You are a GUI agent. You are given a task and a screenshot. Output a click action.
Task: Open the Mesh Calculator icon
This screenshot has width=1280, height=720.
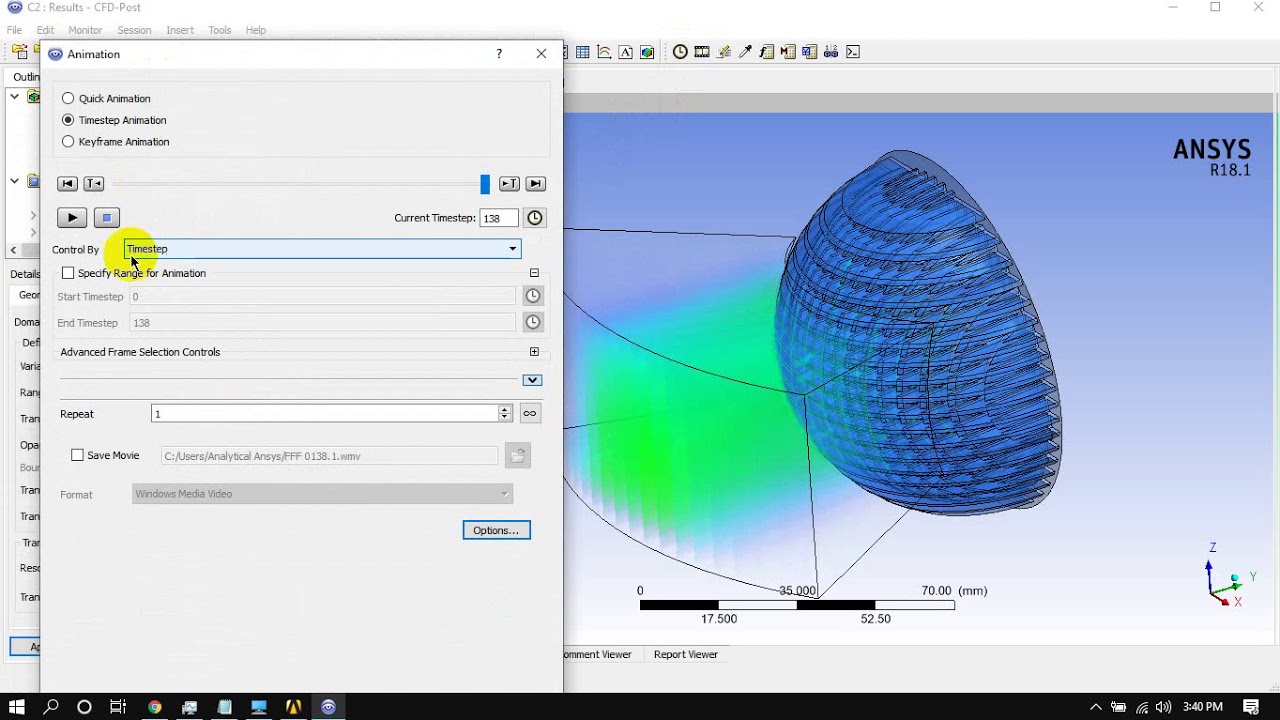coord(809,52)
